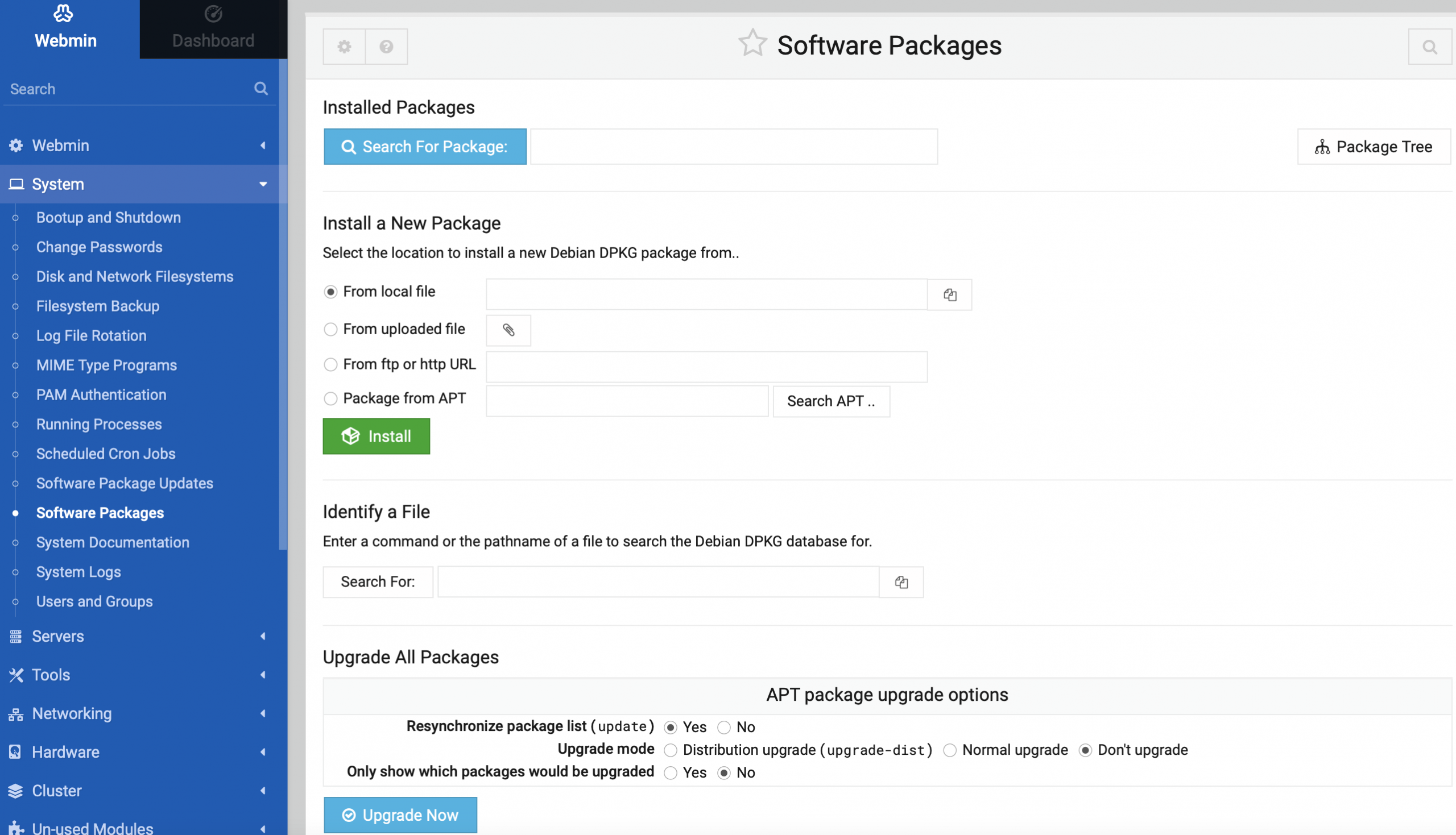Select From local file option

tap(330, 292)
